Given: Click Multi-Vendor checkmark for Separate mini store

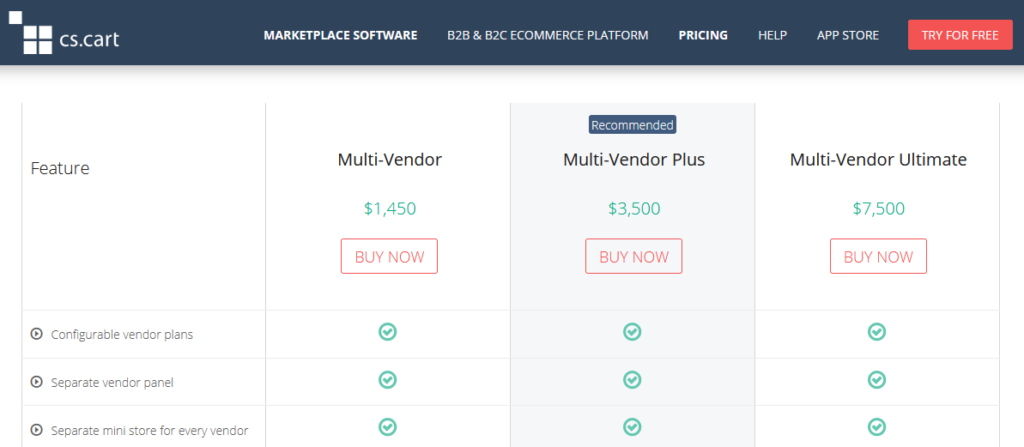Looking at the screenshot, I should click(388, 427).
